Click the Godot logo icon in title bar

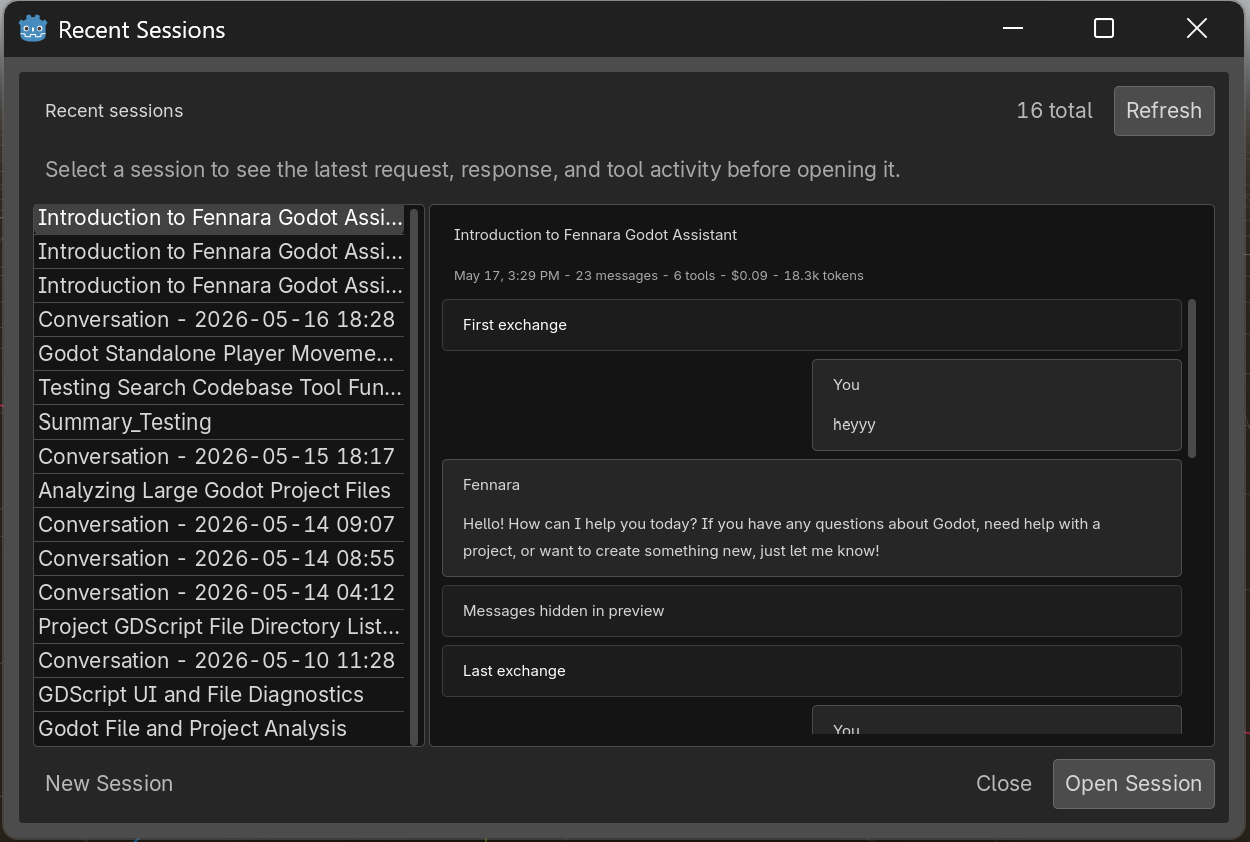point(33,29)
